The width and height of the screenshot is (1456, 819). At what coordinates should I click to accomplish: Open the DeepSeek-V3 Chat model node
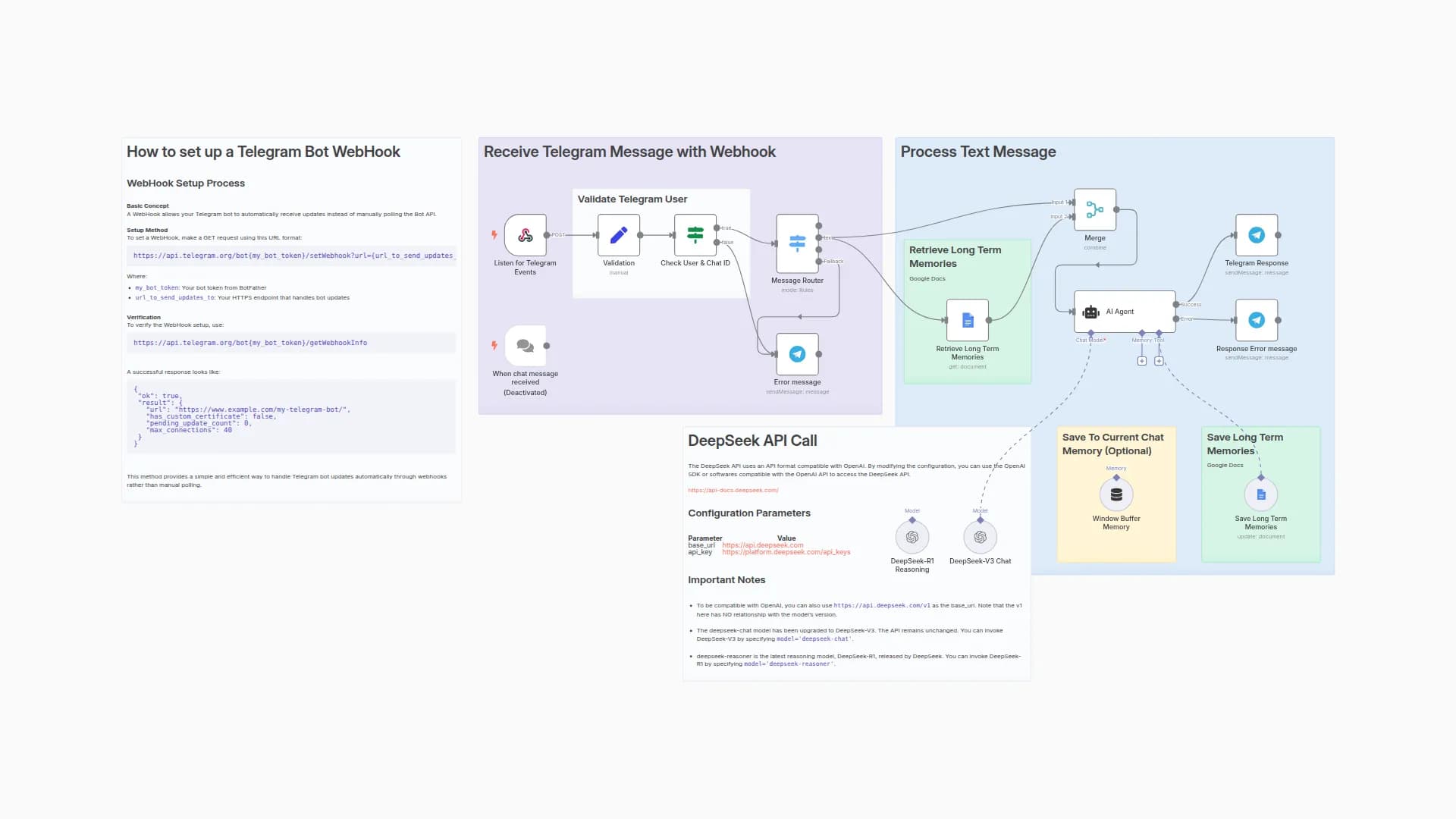click(x=981, y=537)
